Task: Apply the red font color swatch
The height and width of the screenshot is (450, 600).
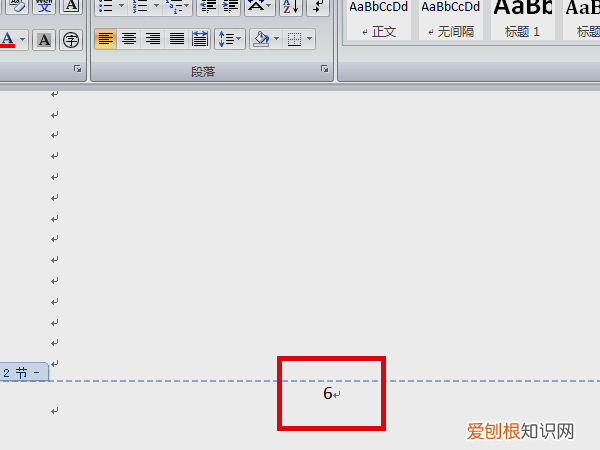Action: [x=7, y=40]
